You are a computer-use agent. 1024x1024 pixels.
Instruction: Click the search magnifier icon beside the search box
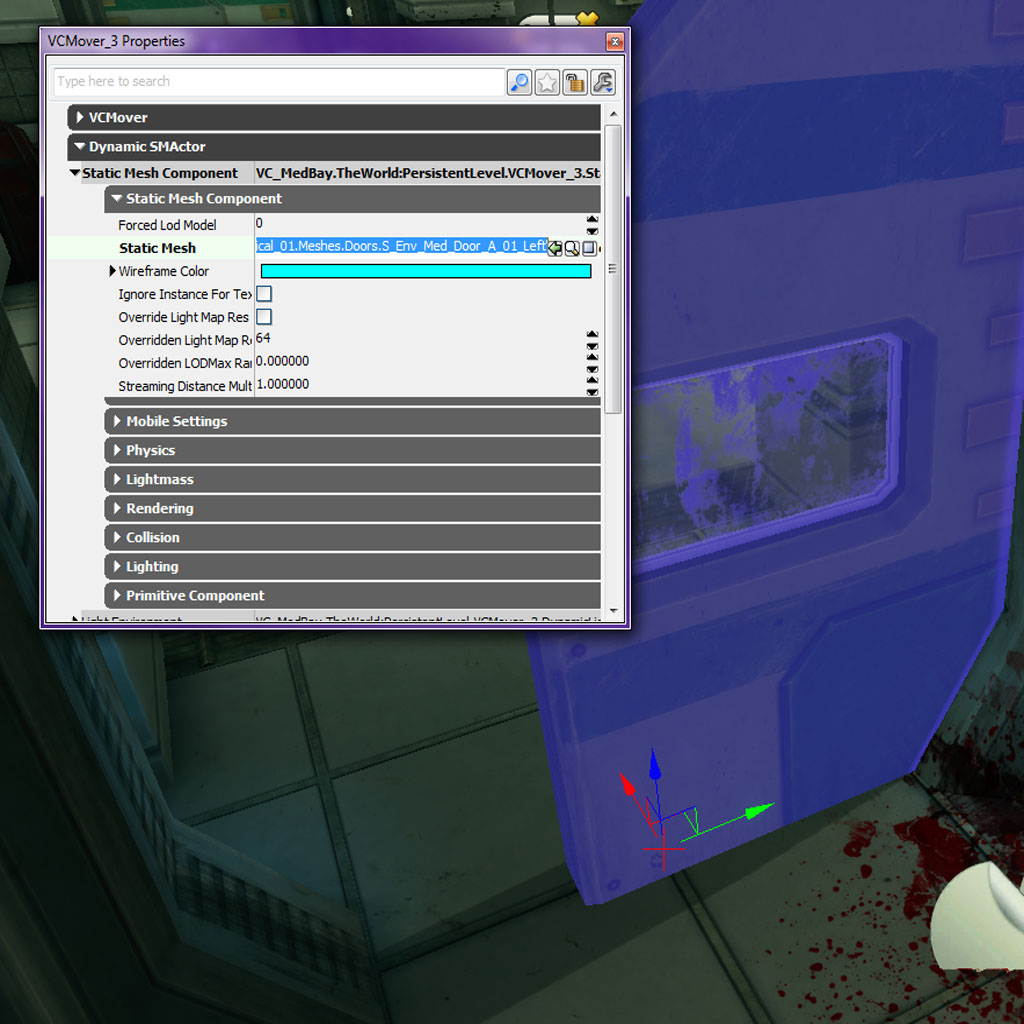[x=519, y=82]
